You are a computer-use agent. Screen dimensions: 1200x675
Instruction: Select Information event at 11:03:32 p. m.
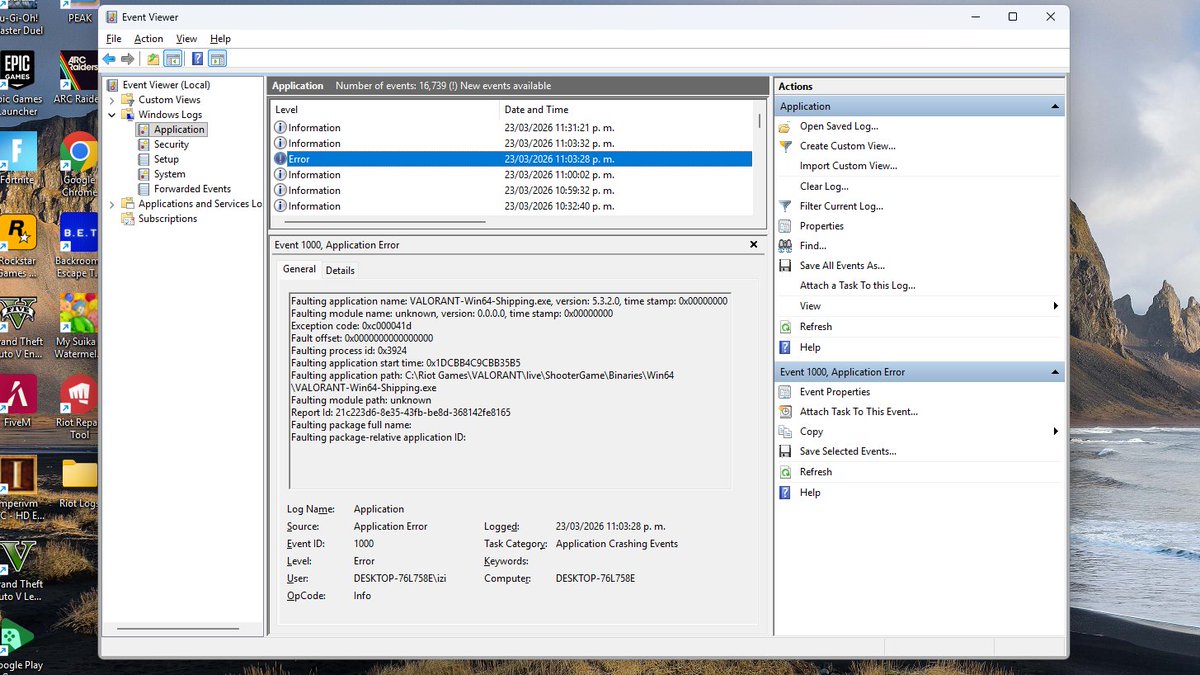(511, 143)
